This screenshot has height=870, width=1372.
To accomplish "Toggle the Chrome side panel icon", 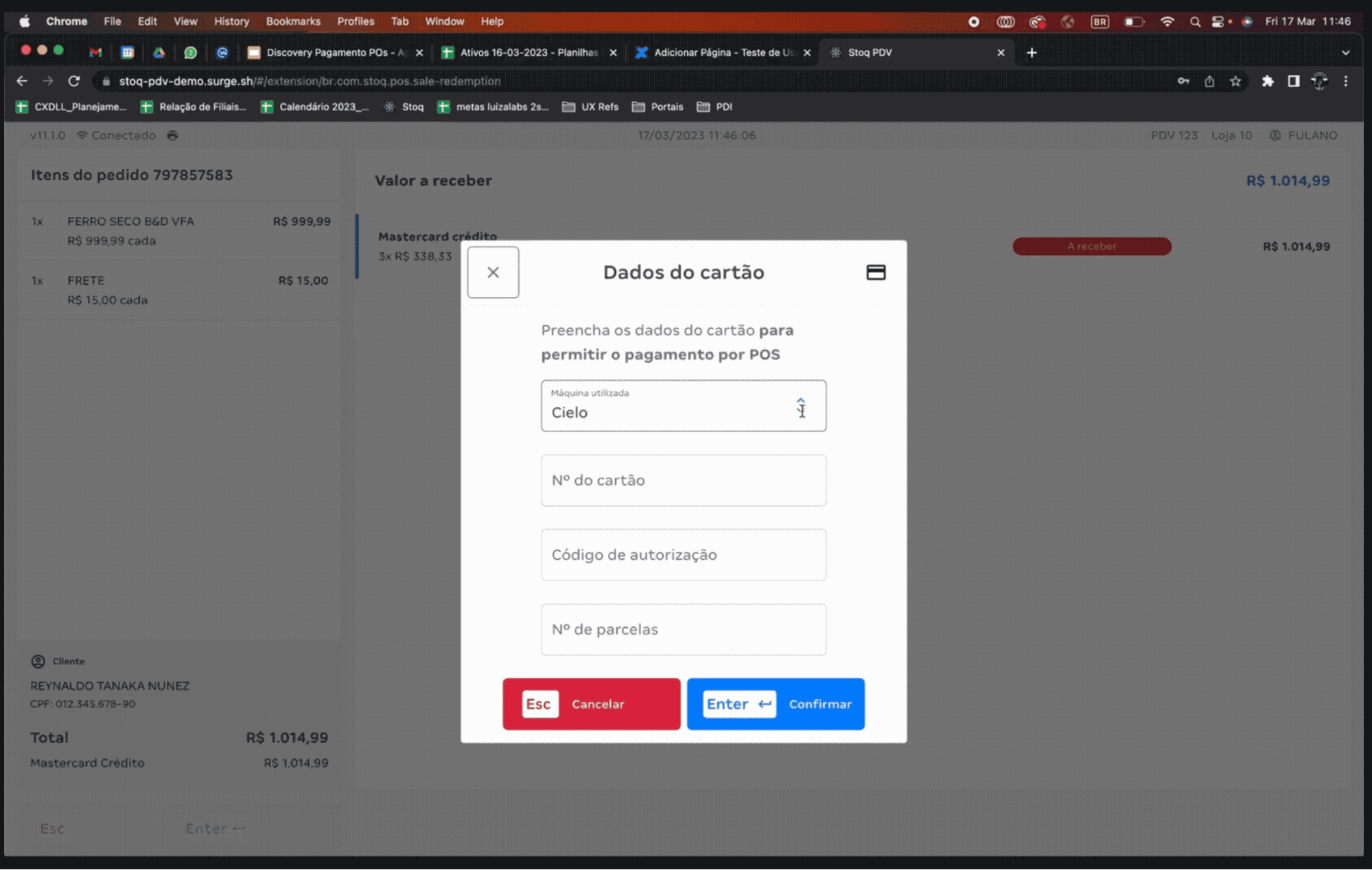I will click(x=1293, y=81).
